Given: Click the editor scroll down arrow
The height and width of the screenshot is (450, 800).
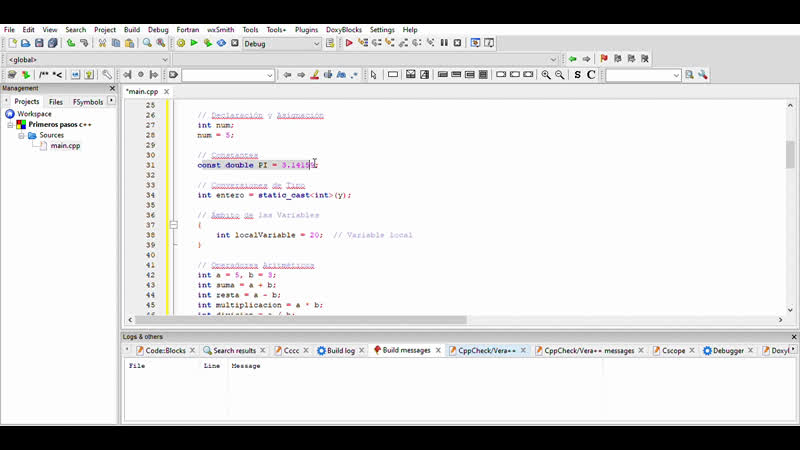Looking at the screenshot, I should click(x=790, y=310).
